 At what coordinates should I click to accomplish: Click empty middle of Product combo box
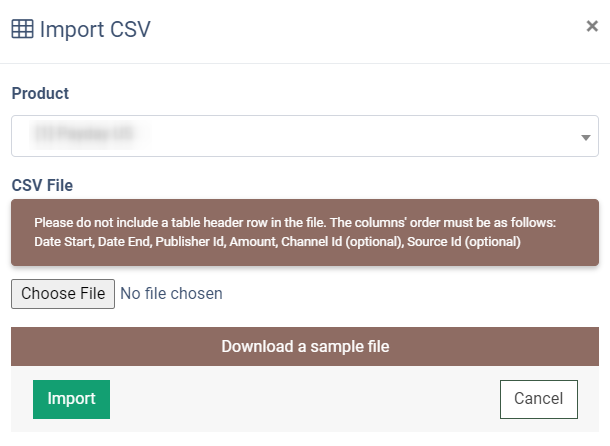[350, 136]
